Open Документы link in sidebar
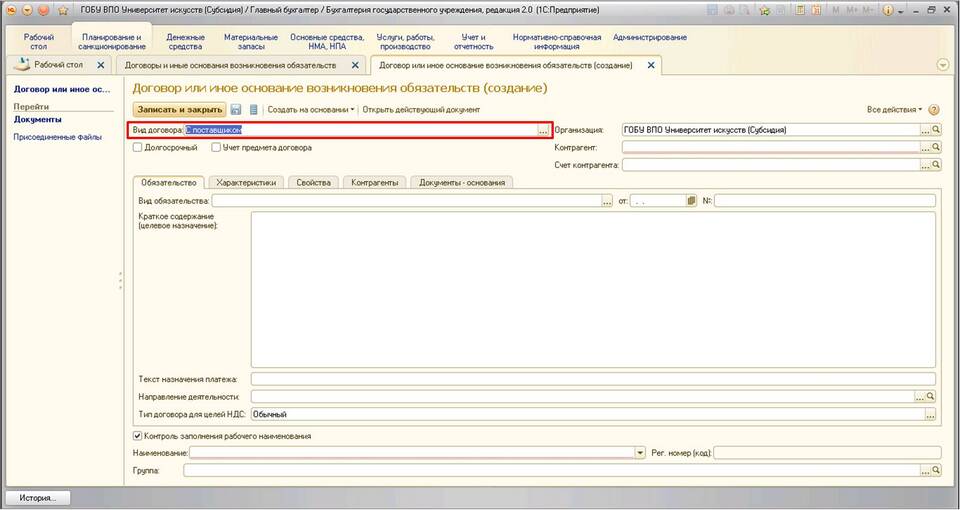The width and height of the screenshot is (960, 510). click(x=37, y=119)
